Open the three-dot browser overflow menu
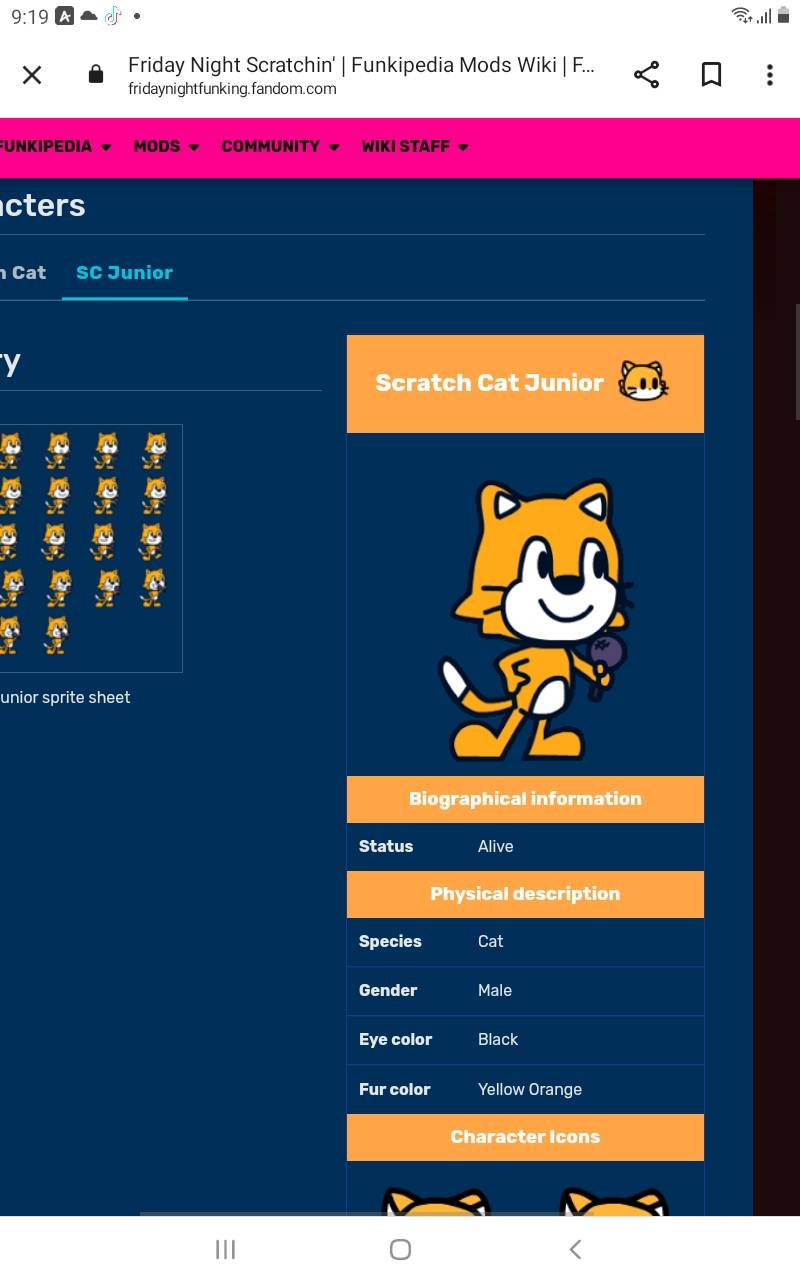 (769, 75)
